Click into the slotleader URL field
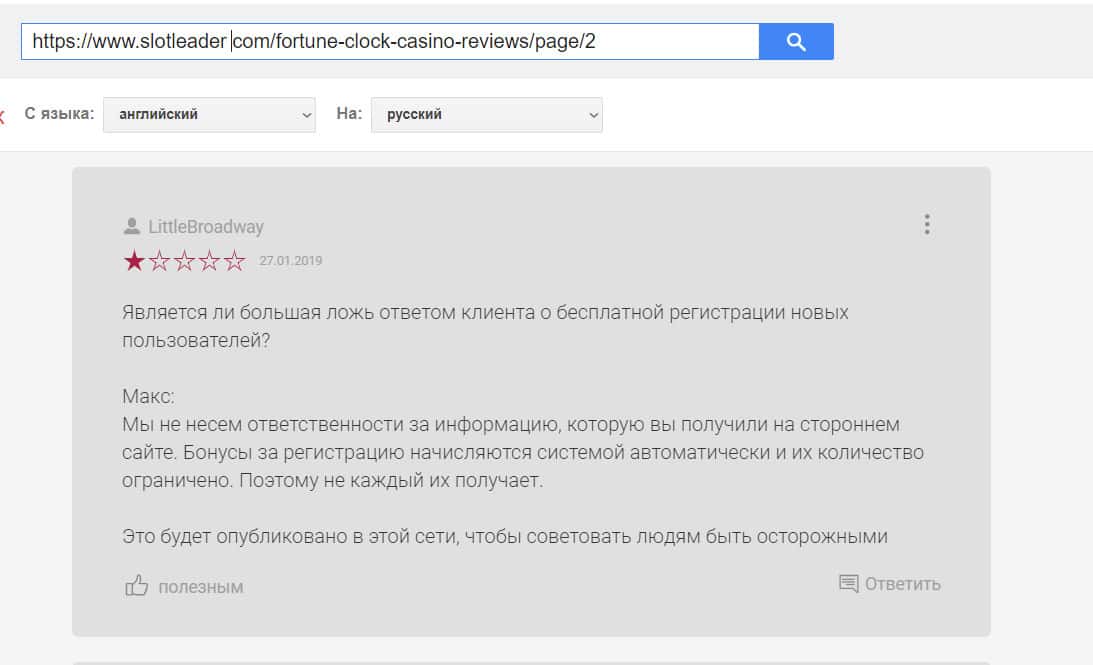 390,42
